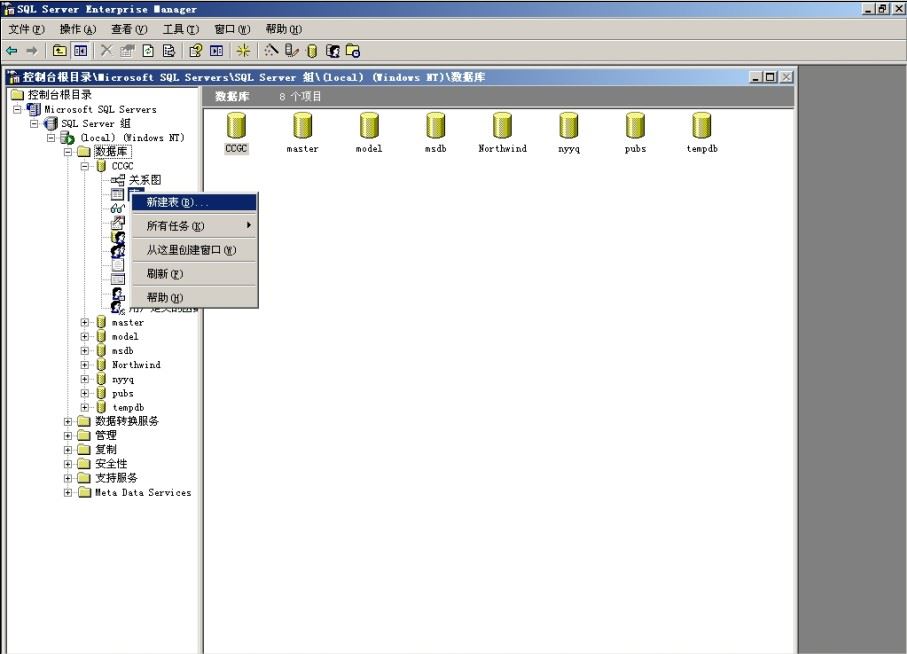Viewport: 907px width, 654px height.
Task: Select the 支持服务 folder in the tree
Action: click(x=116, y=478)
